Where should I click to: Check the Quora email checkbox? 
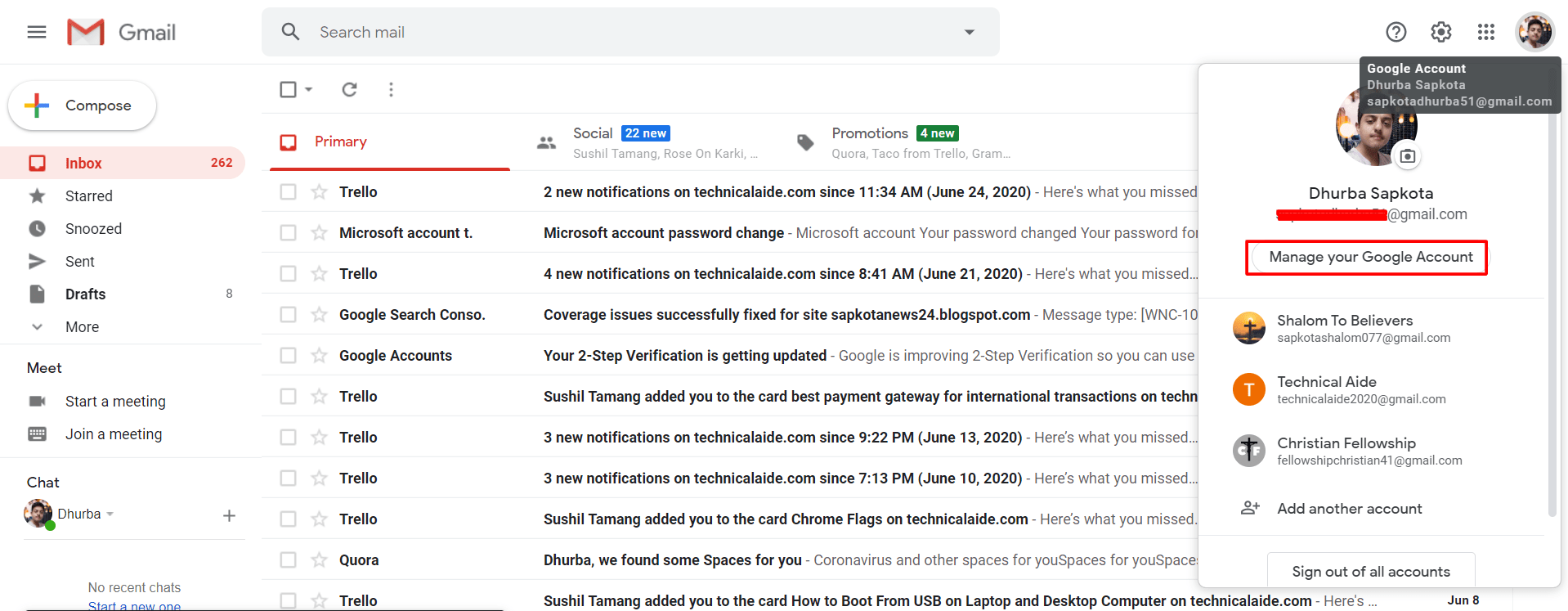[x=288, y=560]
